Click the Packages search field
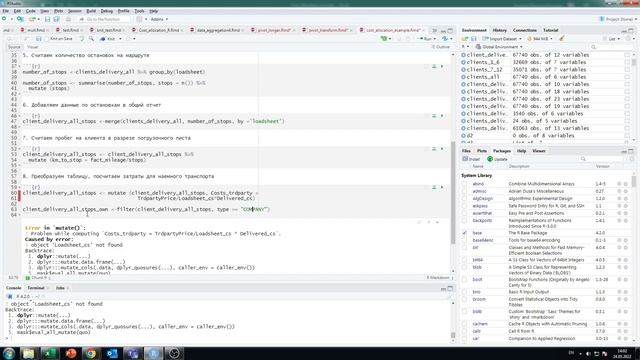The image size is (640, 360). [601, 159]
